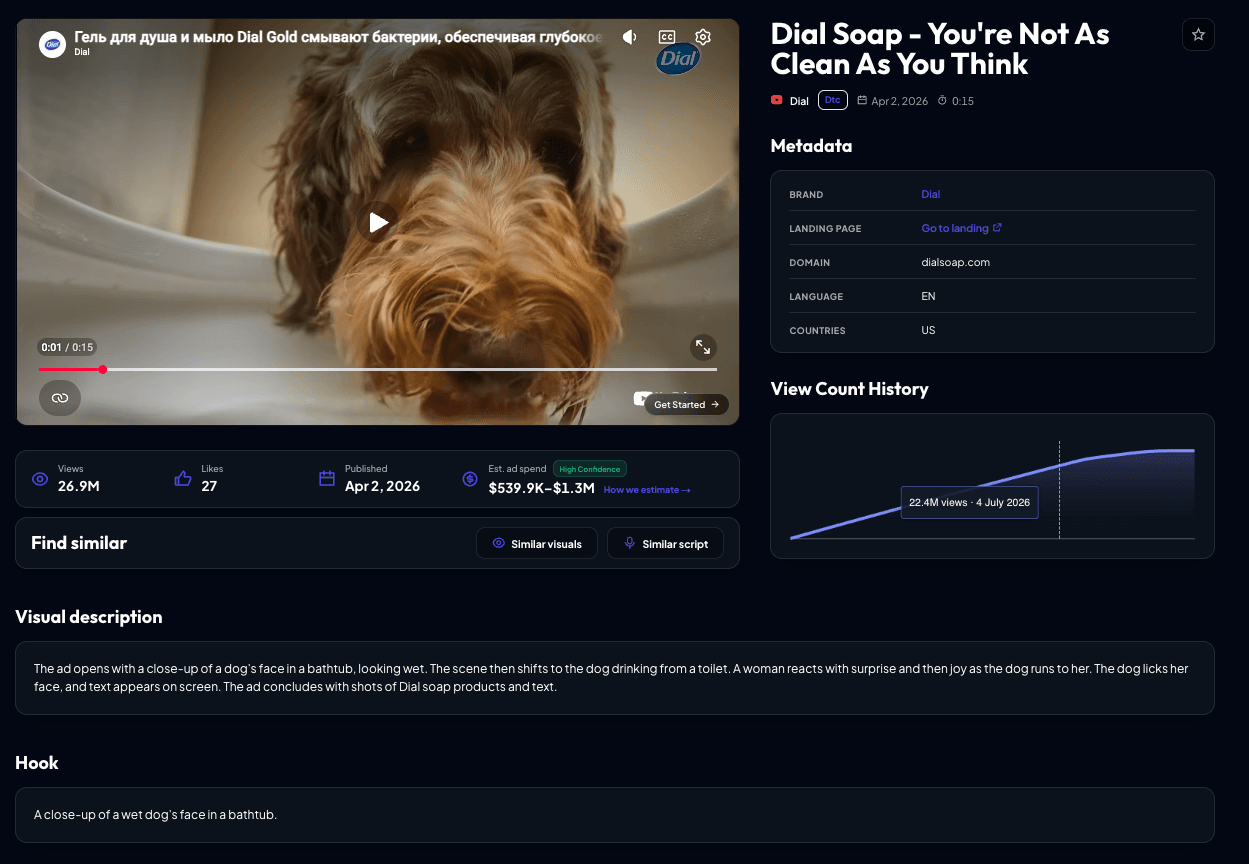1249x864 pixels.
Task: Open video settings gear icon
Action: pos(703,37)
